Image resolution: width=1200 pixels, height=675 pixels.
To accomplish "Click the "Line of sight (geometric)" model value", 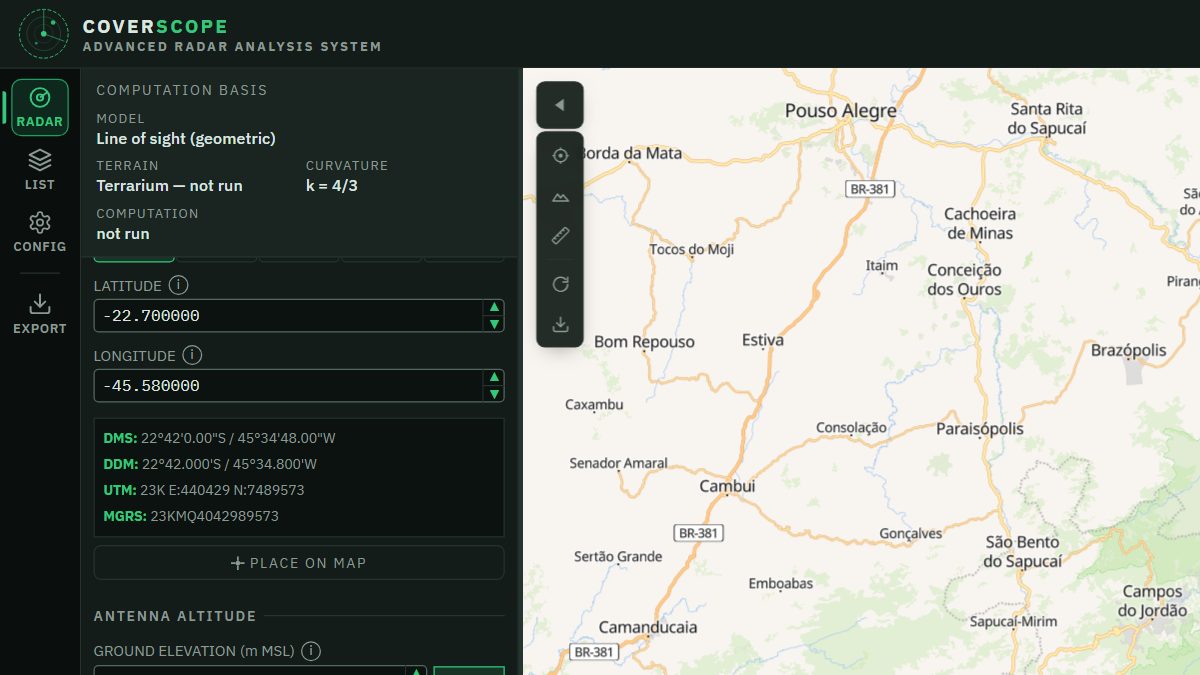I will 186,138.
